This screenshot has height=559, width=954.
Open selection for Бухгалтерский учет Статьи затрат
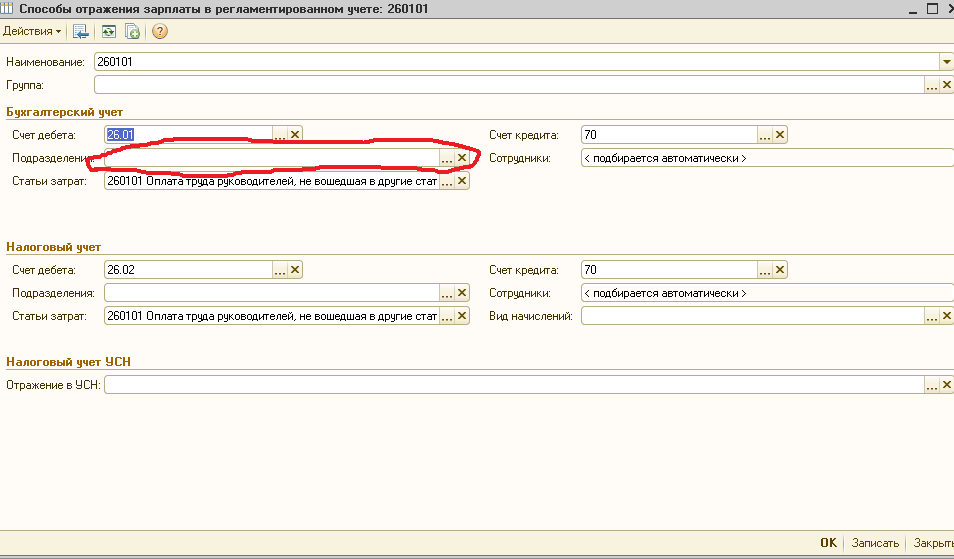click(447, 181)
